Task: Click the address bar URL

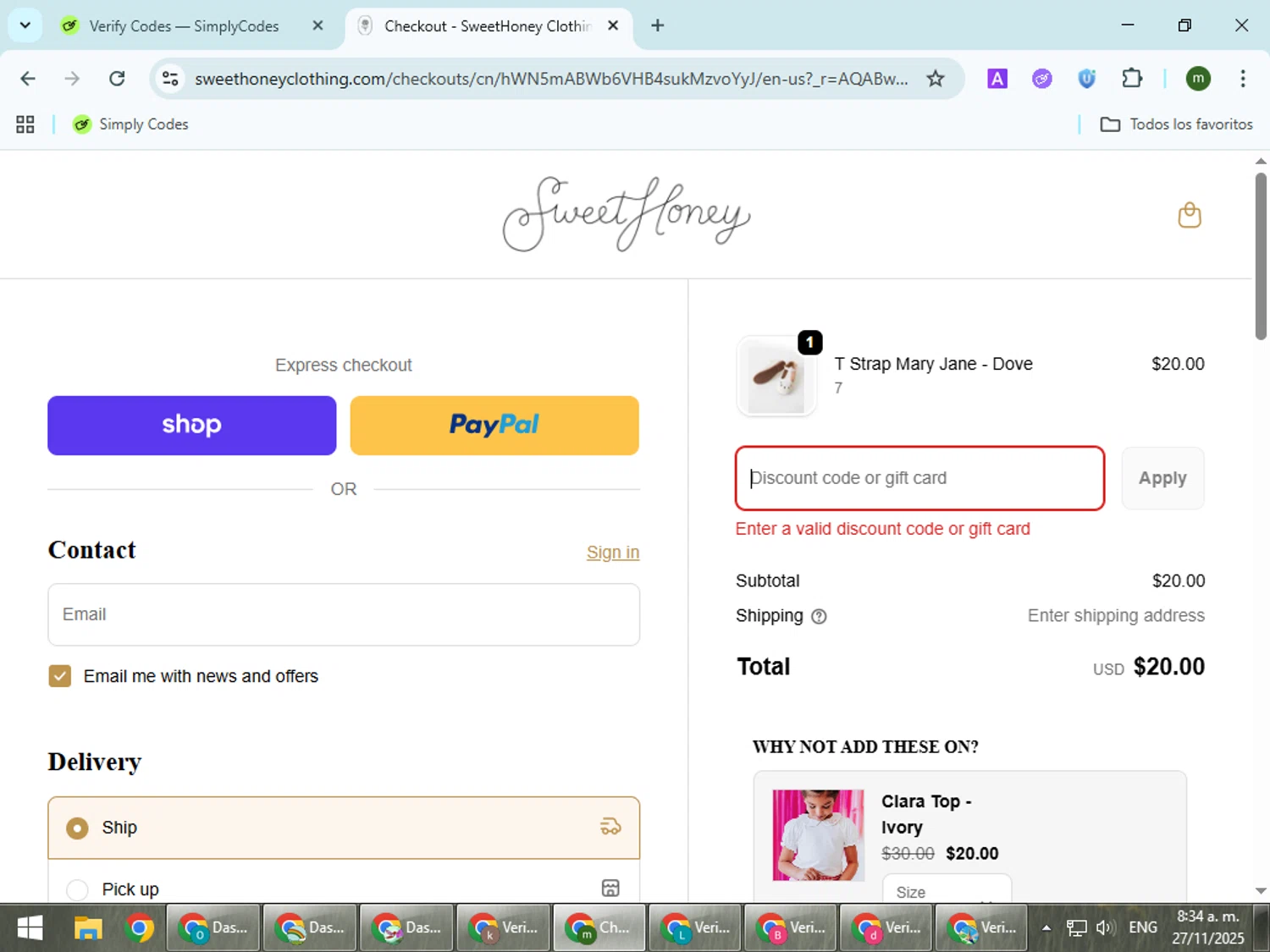Action: (x=551, y=79)
